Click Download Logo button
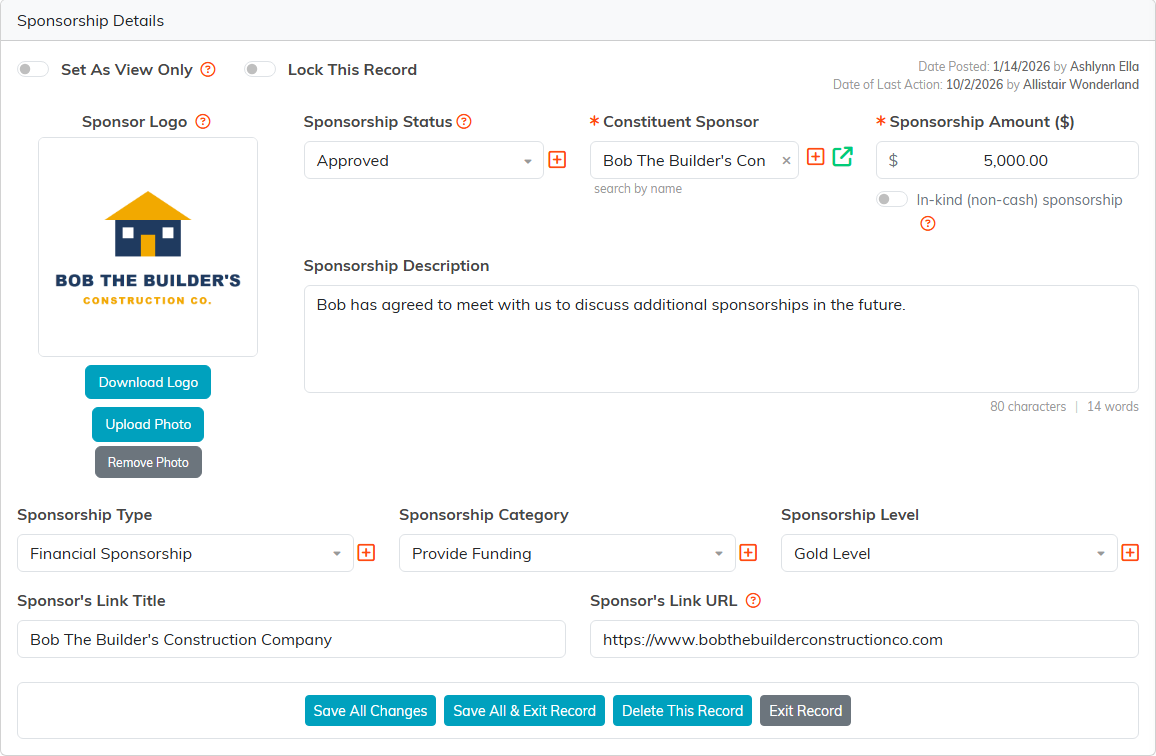1156x756 pixels. 148,382
